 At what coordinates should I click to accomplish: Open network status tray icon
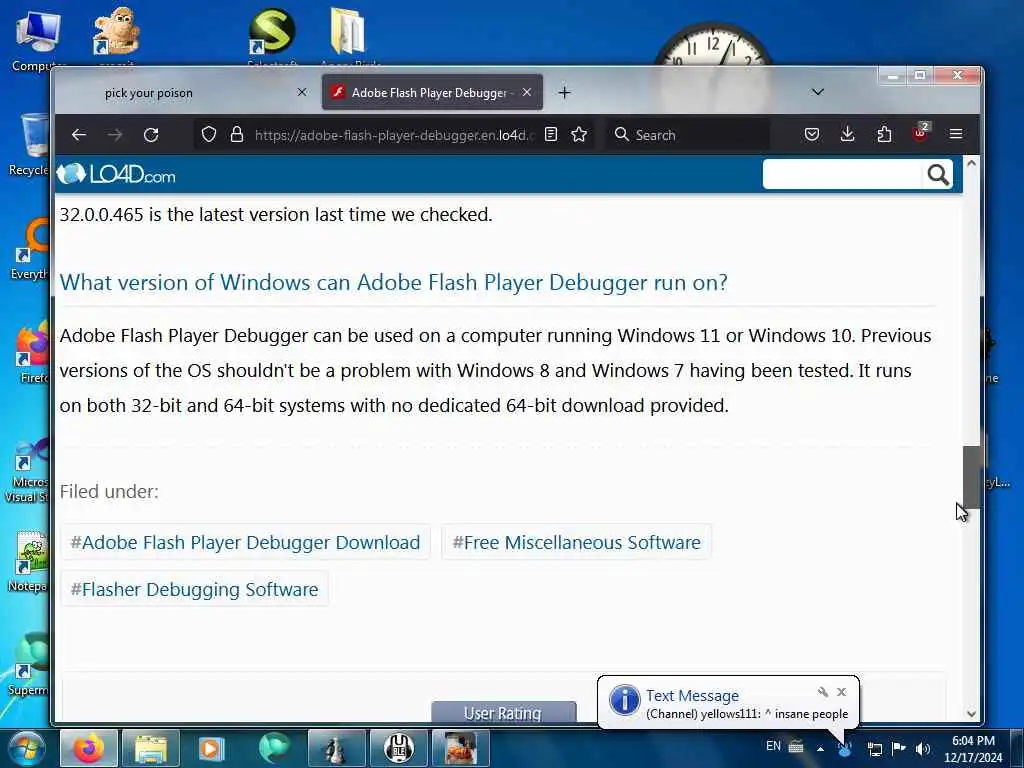point(874,749)
